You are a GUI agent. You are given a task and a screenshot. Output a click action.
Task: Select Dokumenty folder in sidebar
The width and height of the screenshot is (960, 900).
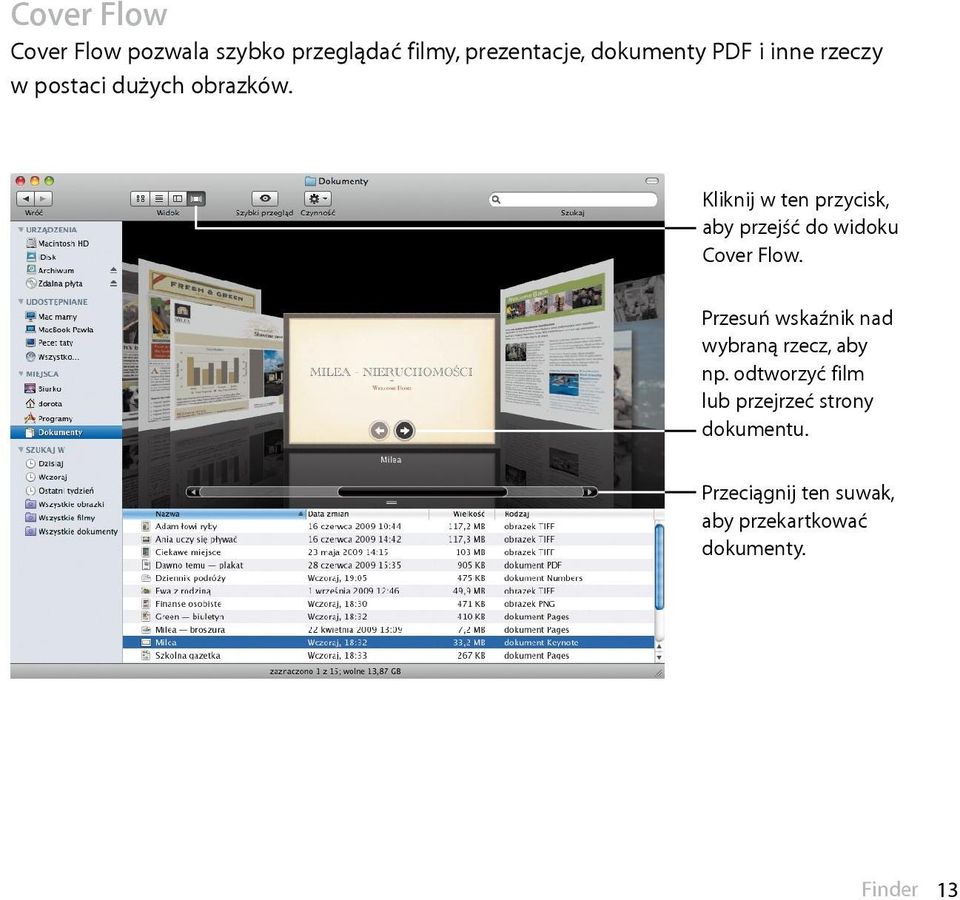click(x=66, y=432)
